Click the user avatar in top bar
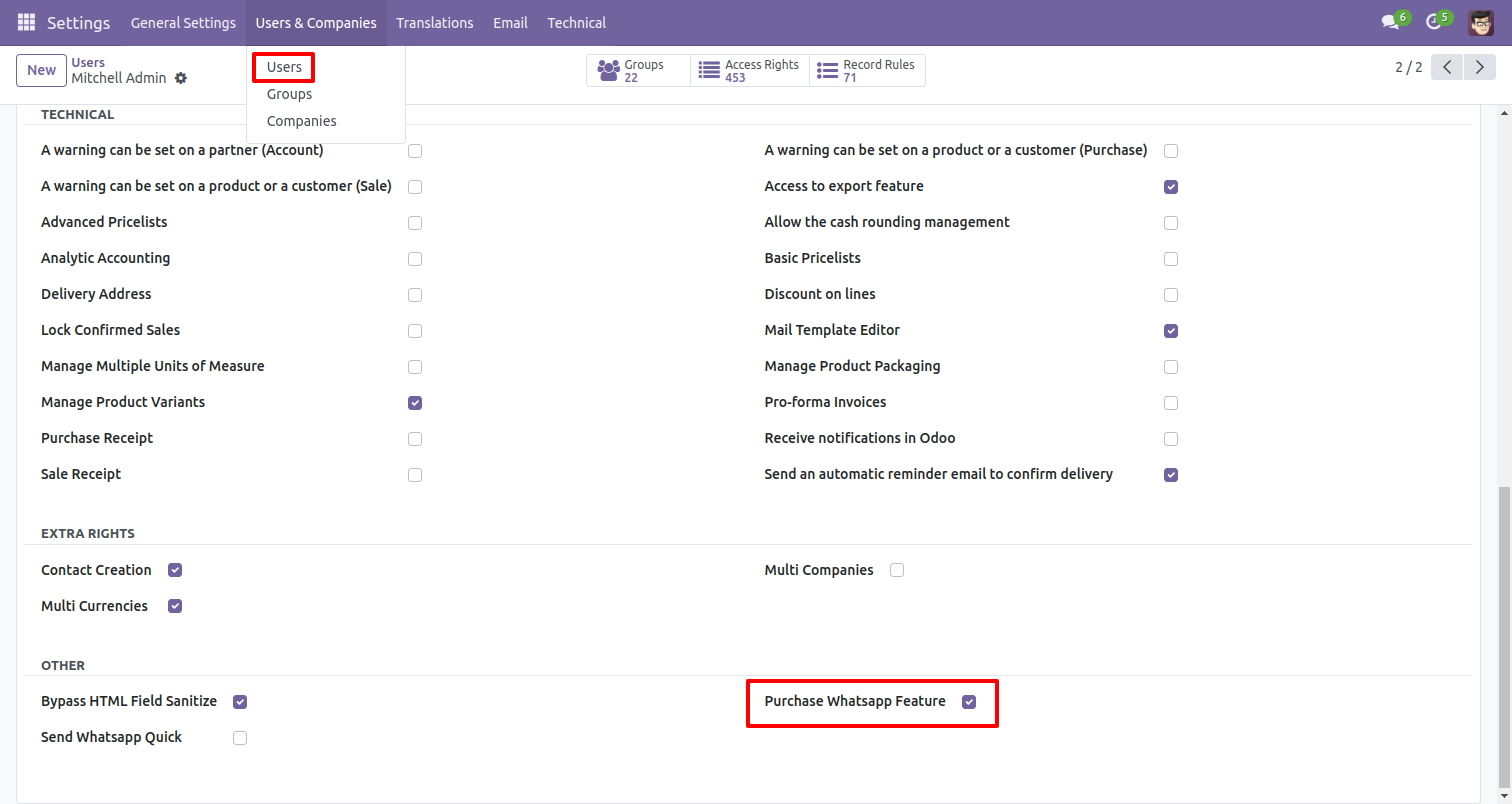This screenshot has height=804, width=1512. coord(1481,22)
